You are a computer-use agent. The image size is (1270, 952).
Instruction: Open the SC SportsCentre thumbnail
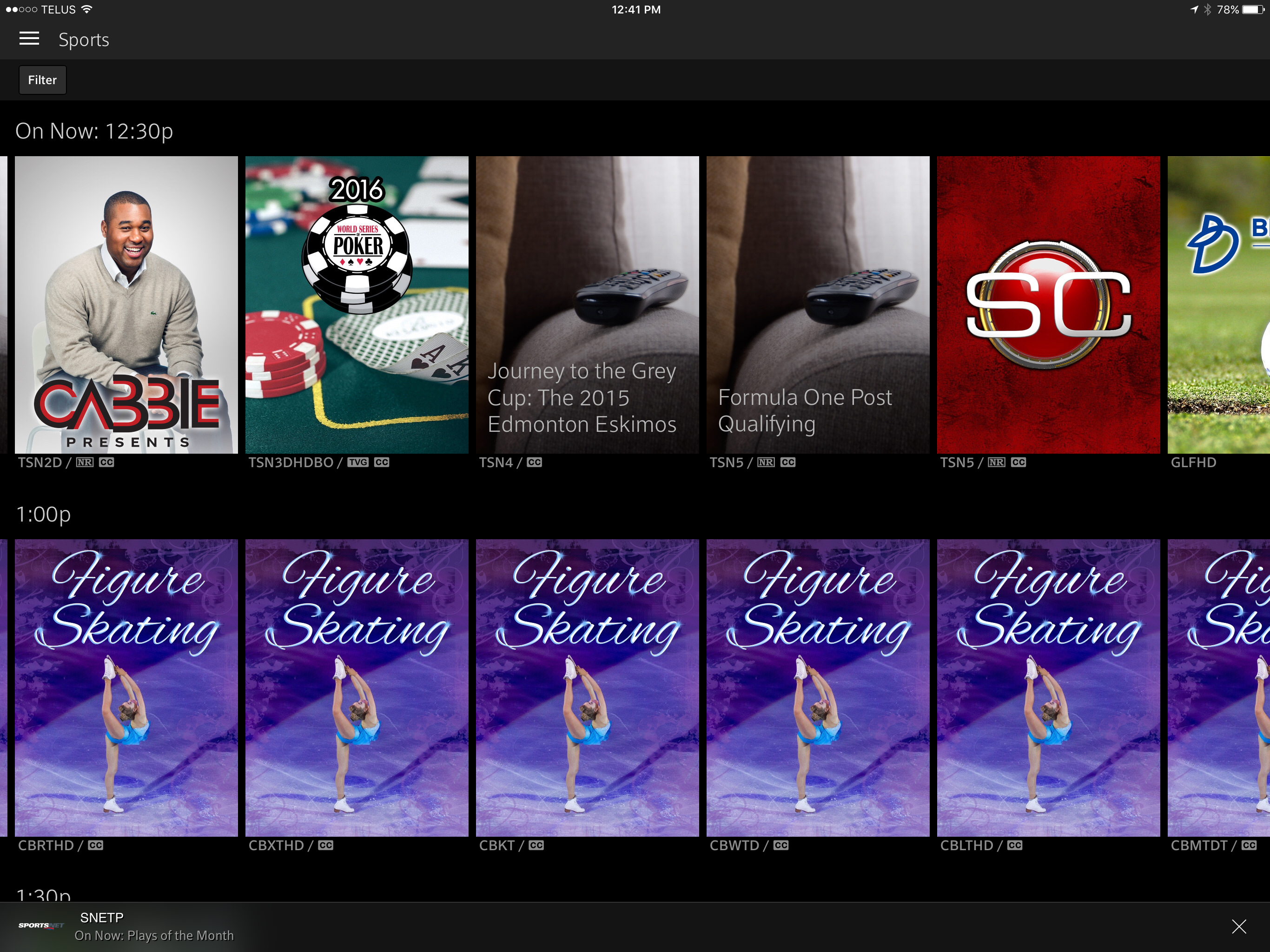coord(1048,305)
